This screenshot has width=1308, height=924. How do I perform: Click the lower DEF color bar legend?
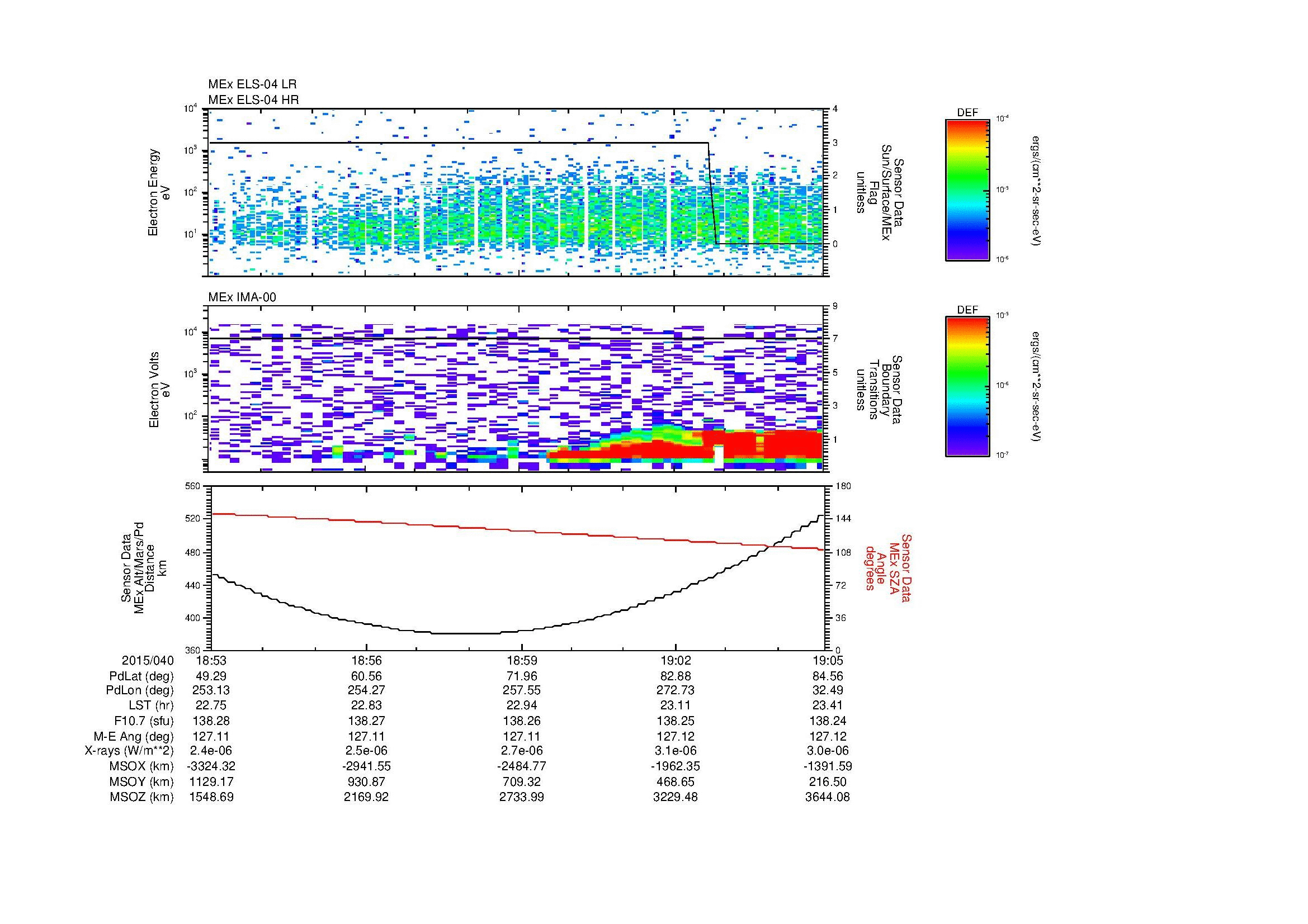pos(967,387)
